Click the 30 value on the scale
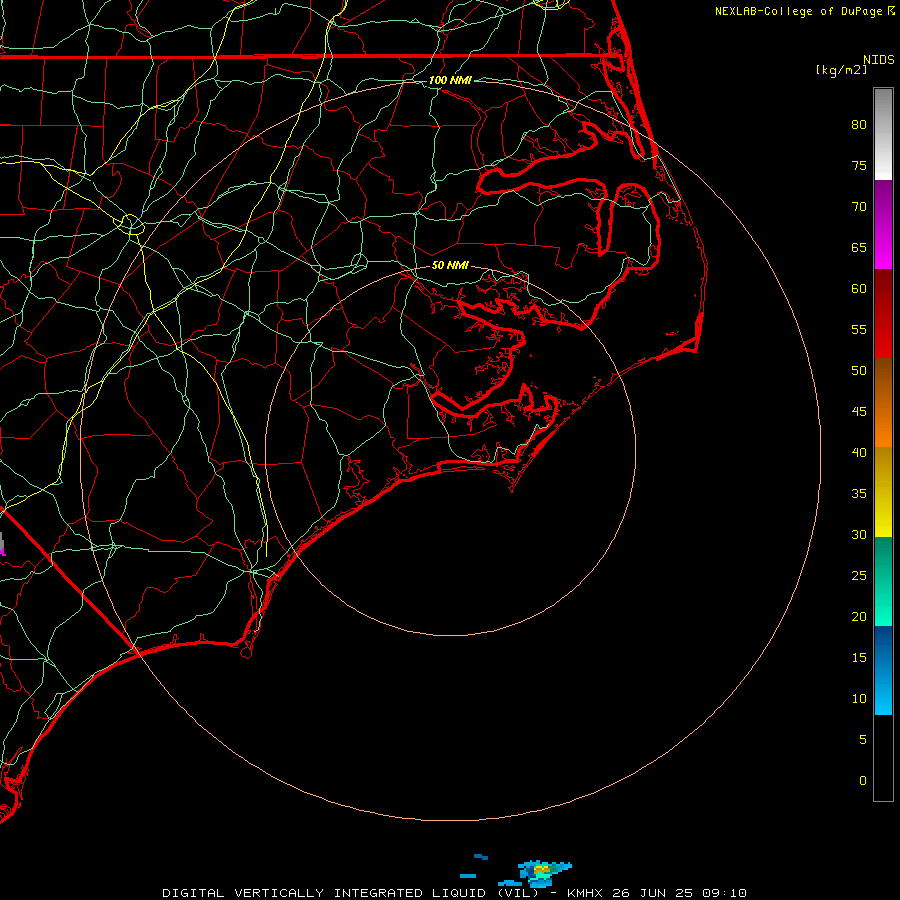The width and height of the screenshot is (900, 900). coord(859,534)
